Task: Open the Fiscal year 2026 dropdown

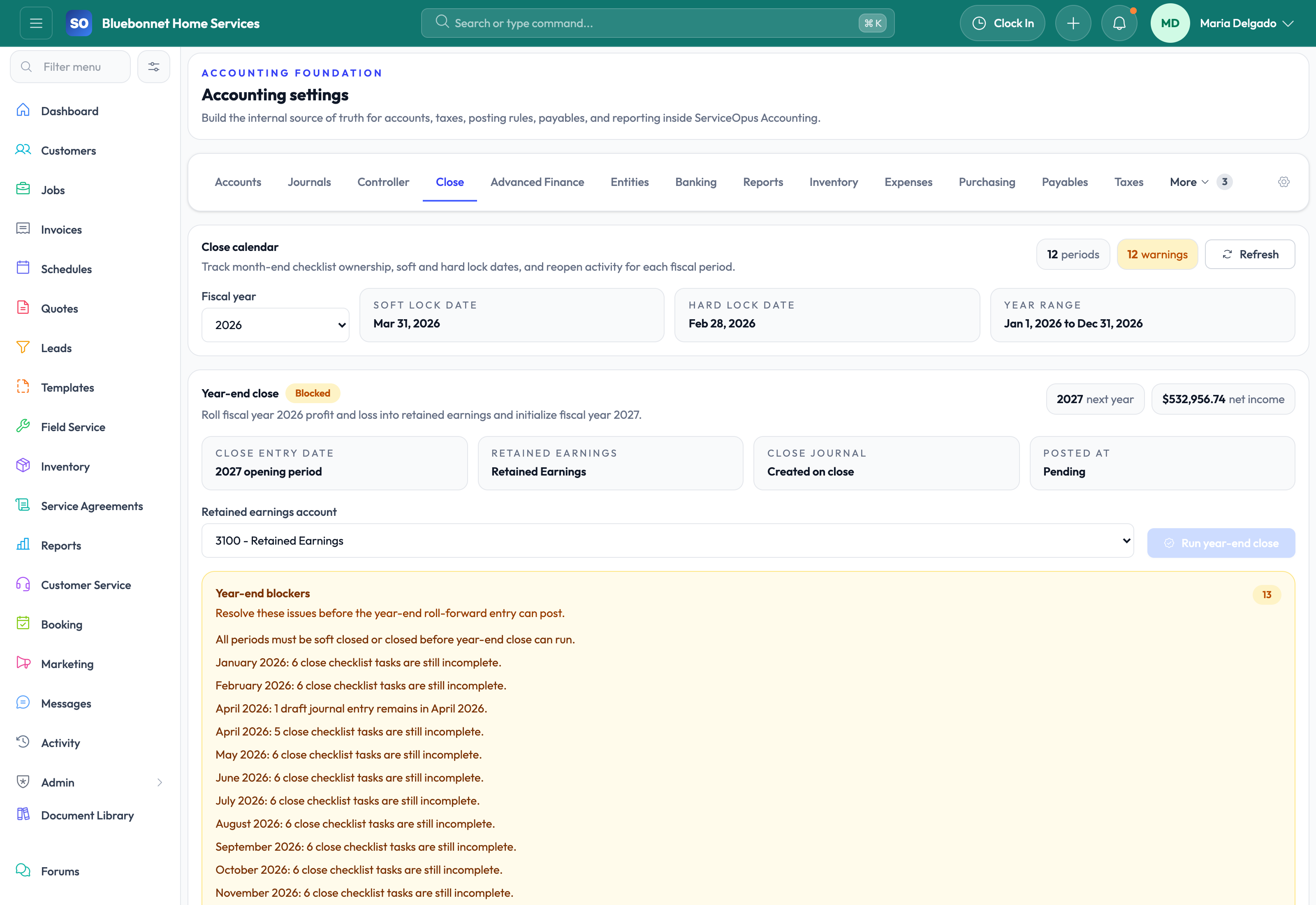Action: click(x=276, y=325)
